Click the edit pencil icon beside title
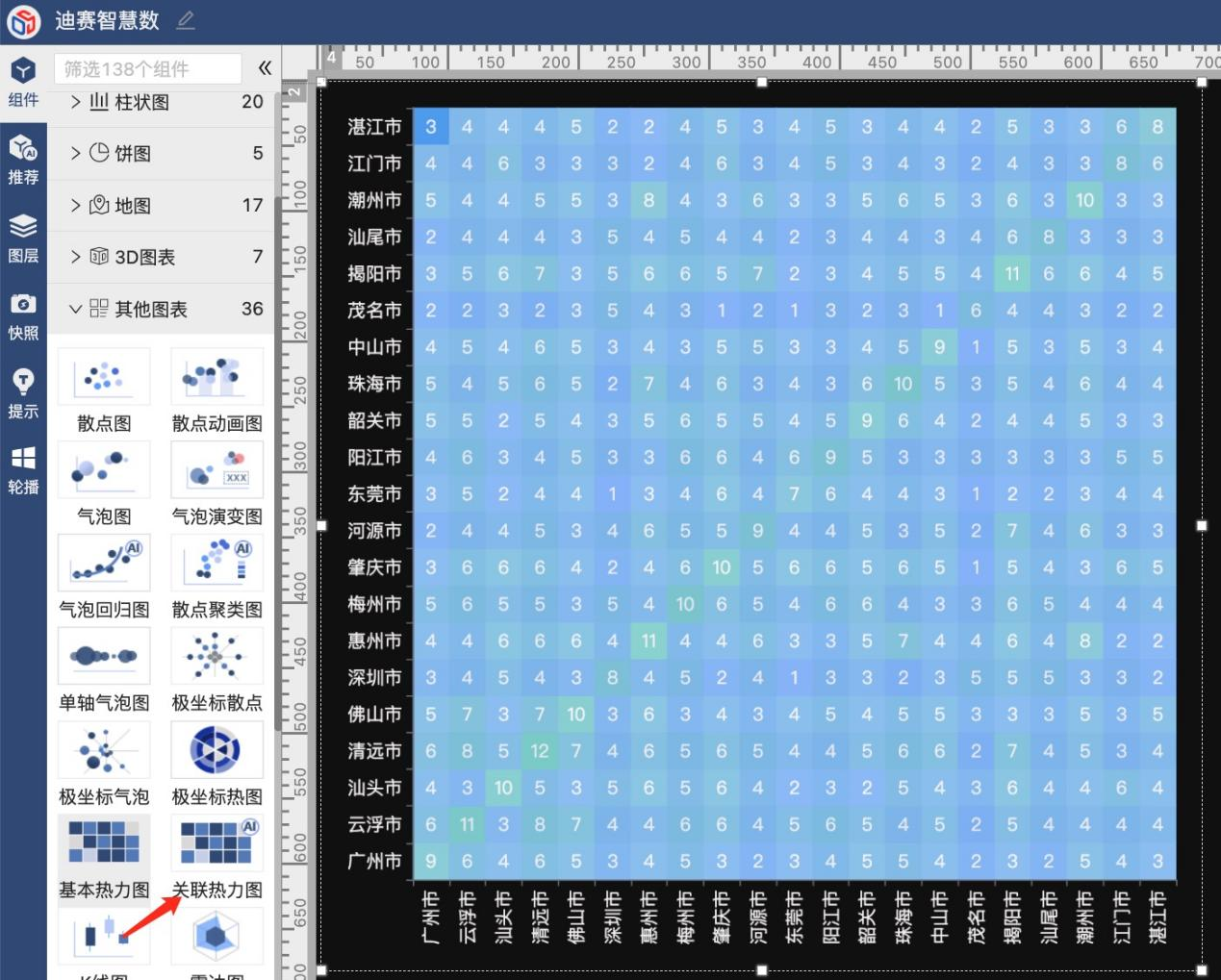 pyautogui.click(x=186, y=20)
